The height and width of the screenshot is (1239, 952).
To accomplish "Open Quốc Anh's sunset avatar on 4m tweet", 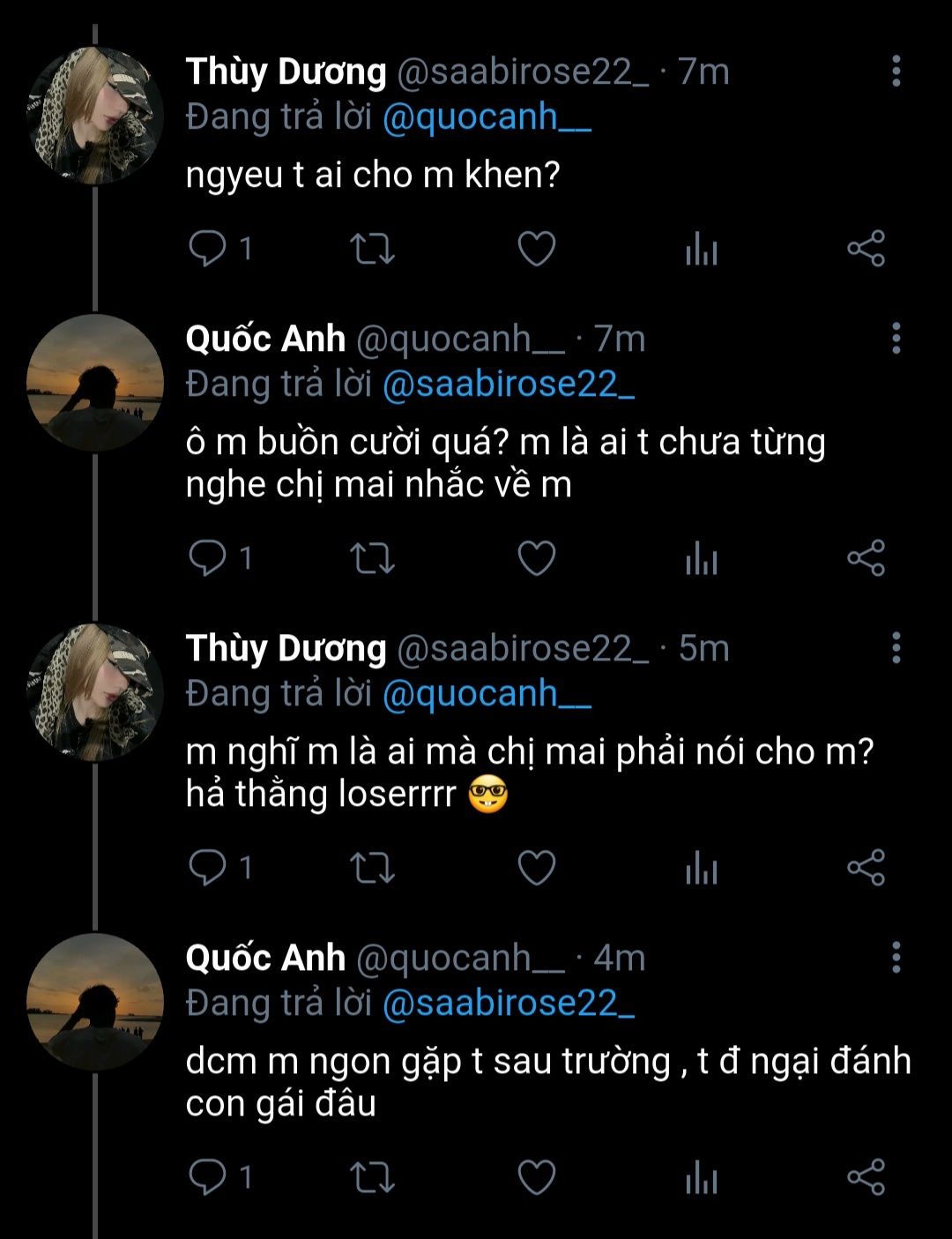I will pos(95,1002).
